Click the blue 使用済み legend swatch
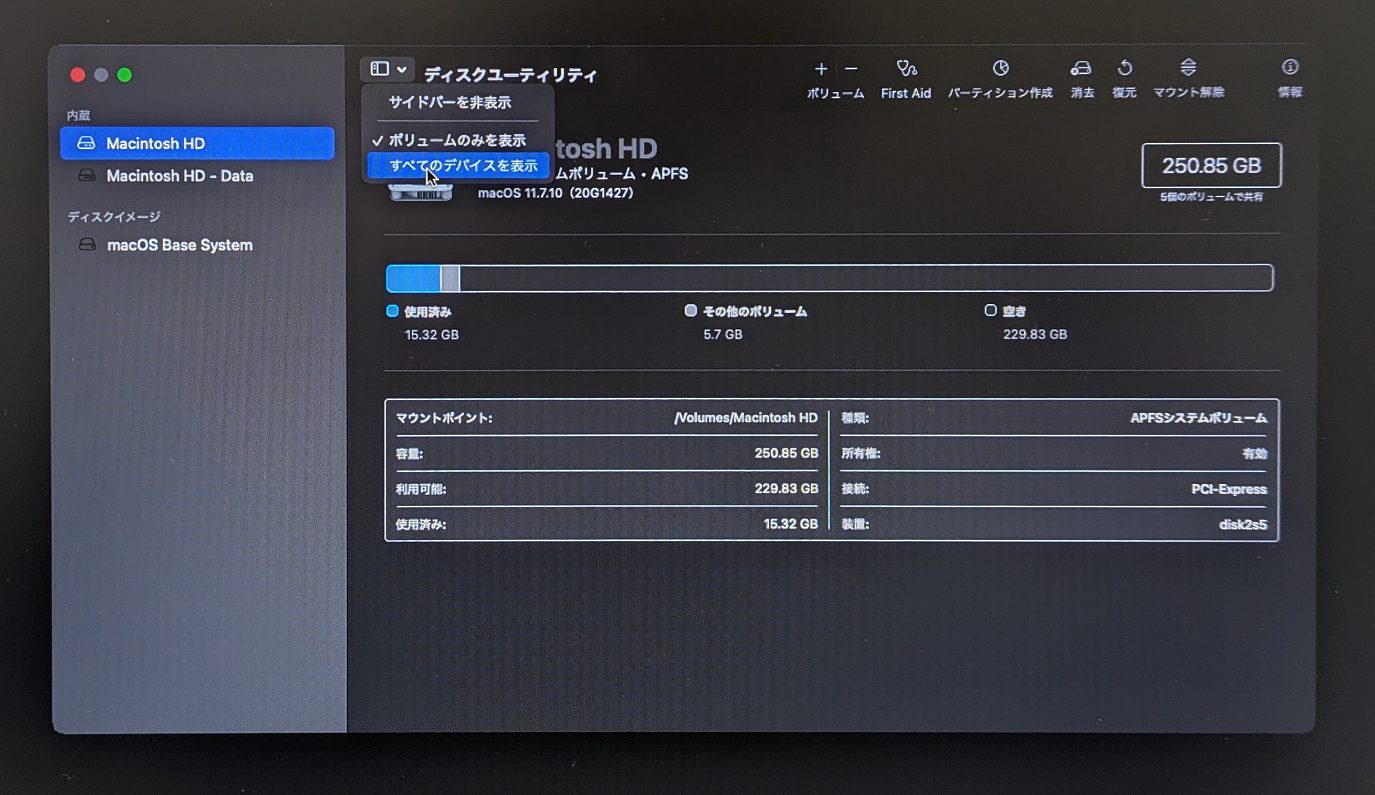Image resolution: width=1375 pixels, height=795 pixels. [x=393, y=311]
